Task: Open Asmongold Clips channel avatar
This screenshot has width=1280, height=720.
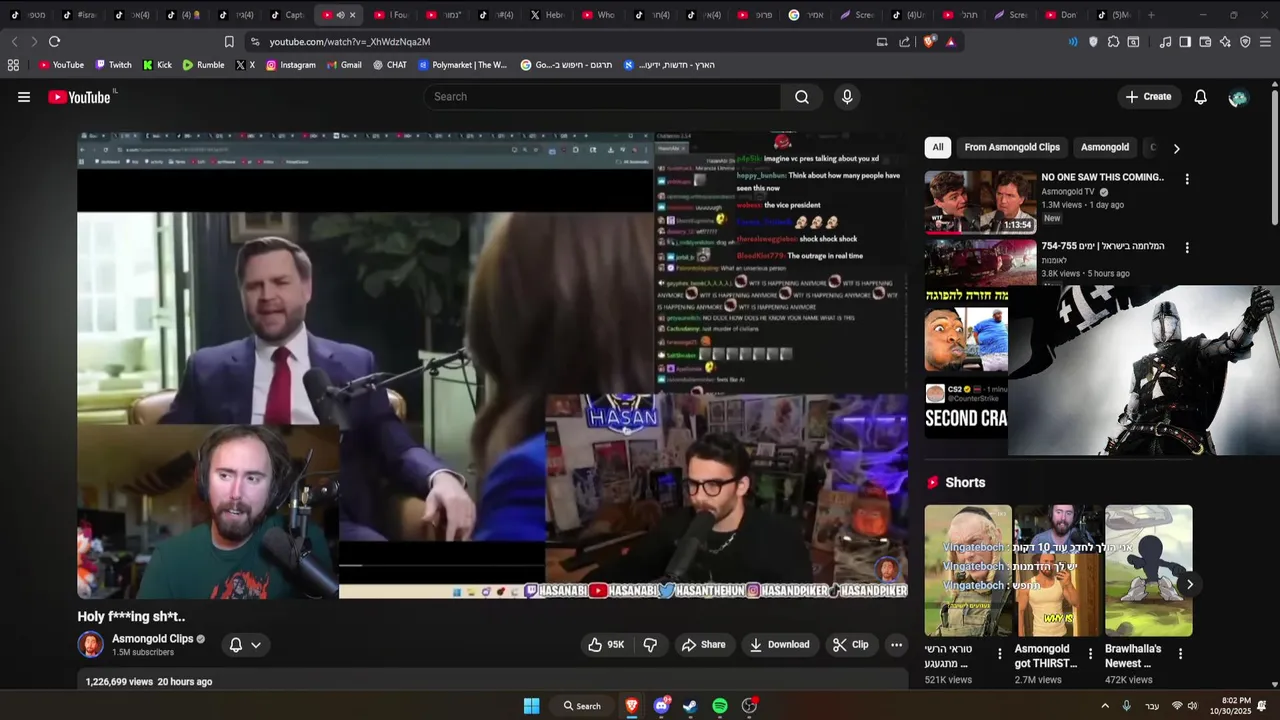Action: (91, 645)
